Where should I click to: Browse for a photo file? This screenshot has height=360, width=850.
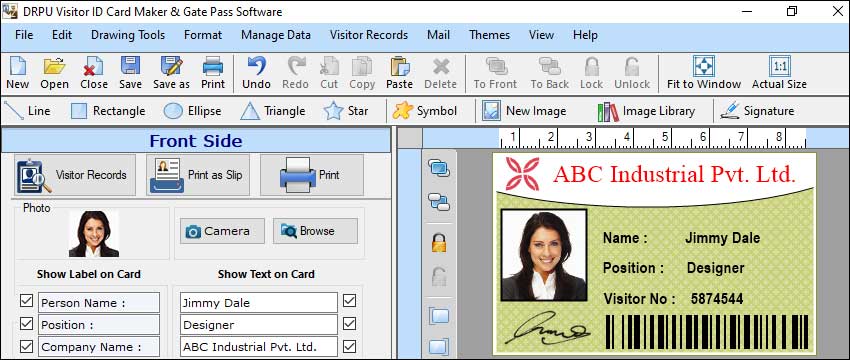click(315, 231)
